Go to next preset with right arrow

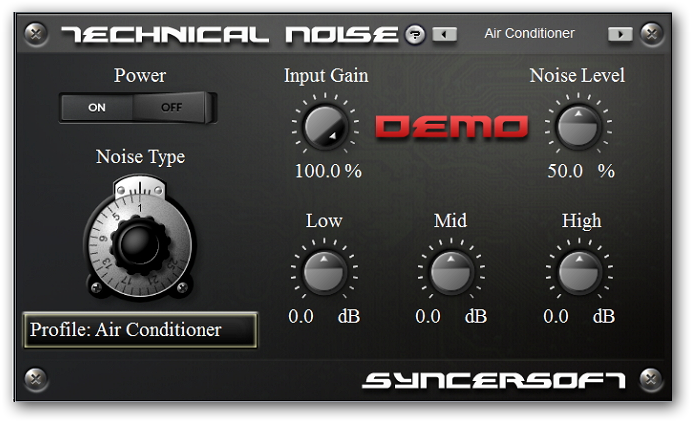(620, 34)
